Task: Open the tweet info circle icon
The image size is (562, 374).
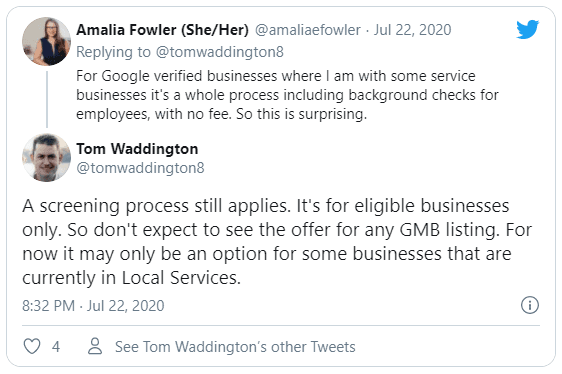Action: 530,305
